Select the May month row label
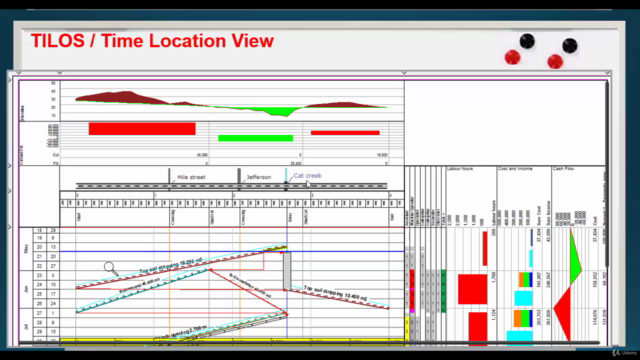Image resolution: width=640 pixels, height=360 pixels. click(26, 249)
